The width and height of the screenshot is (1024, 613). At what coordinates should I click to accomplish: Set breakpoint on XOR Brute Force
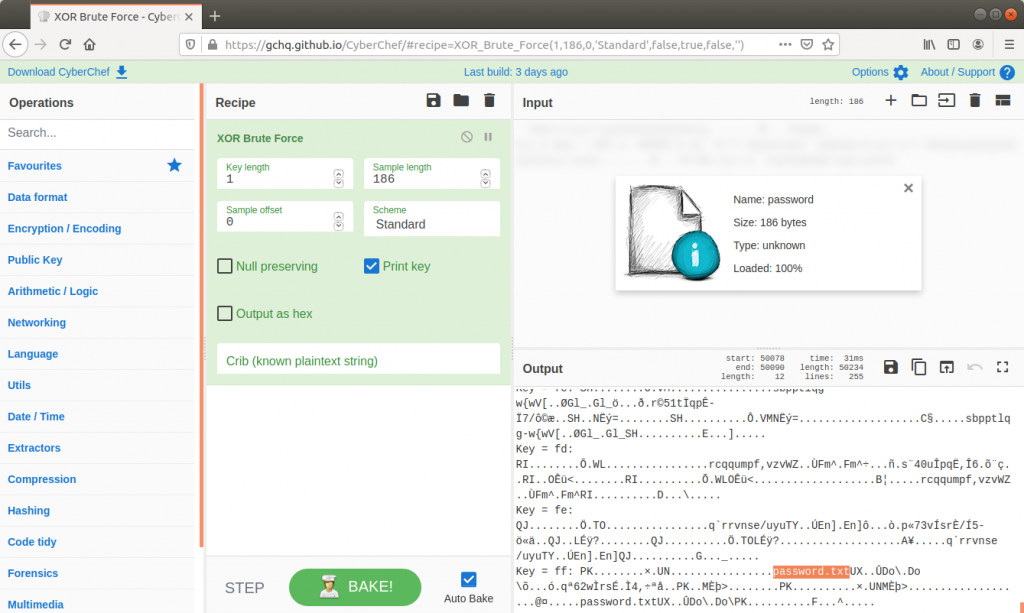pyautogui.click(x=488, y=137)
